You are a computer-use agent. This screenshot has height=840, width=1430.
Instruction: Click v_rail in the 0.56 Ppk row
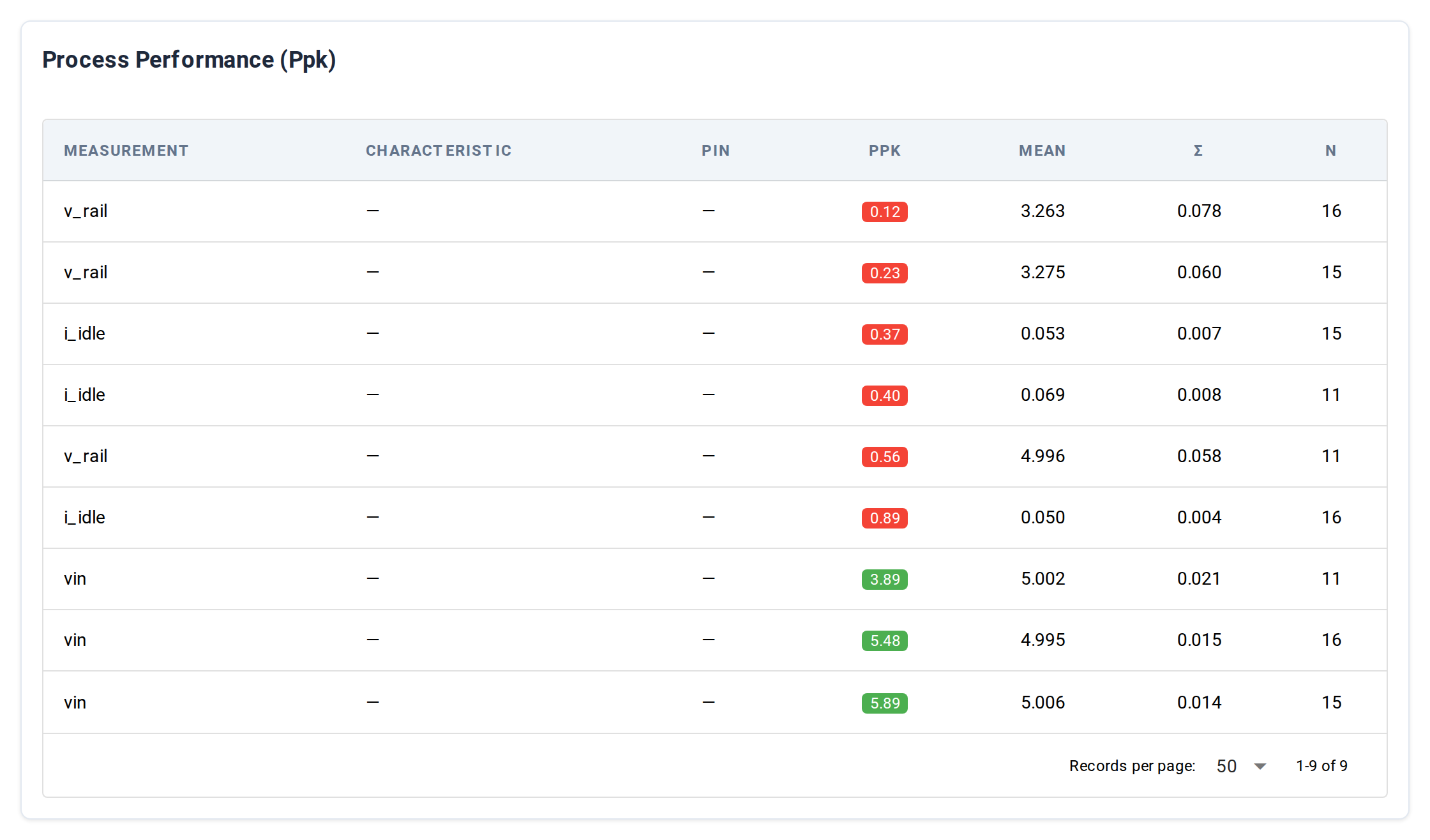point(86,456)
